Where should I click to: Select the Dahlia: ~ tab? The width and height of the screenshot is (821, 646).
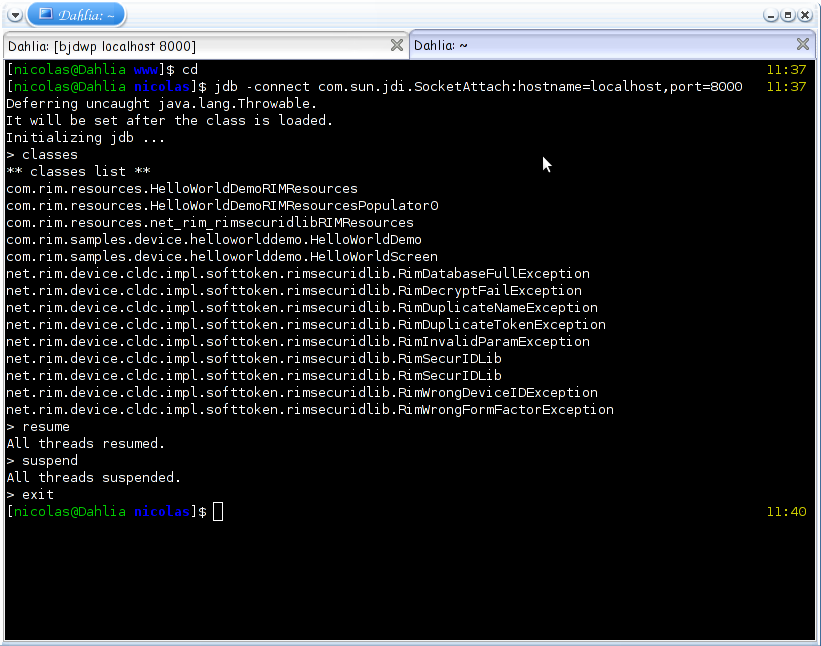click(441, 45)
